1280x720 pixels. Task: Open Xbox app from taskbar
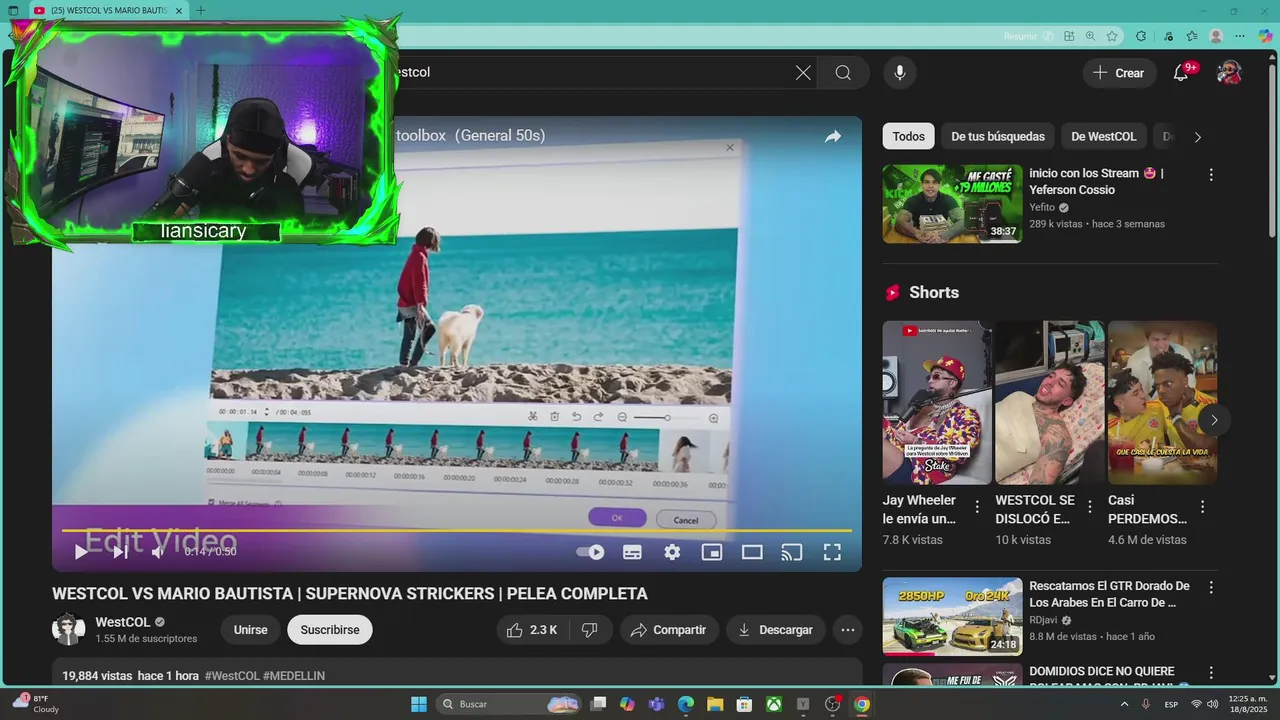click(774, 704)
